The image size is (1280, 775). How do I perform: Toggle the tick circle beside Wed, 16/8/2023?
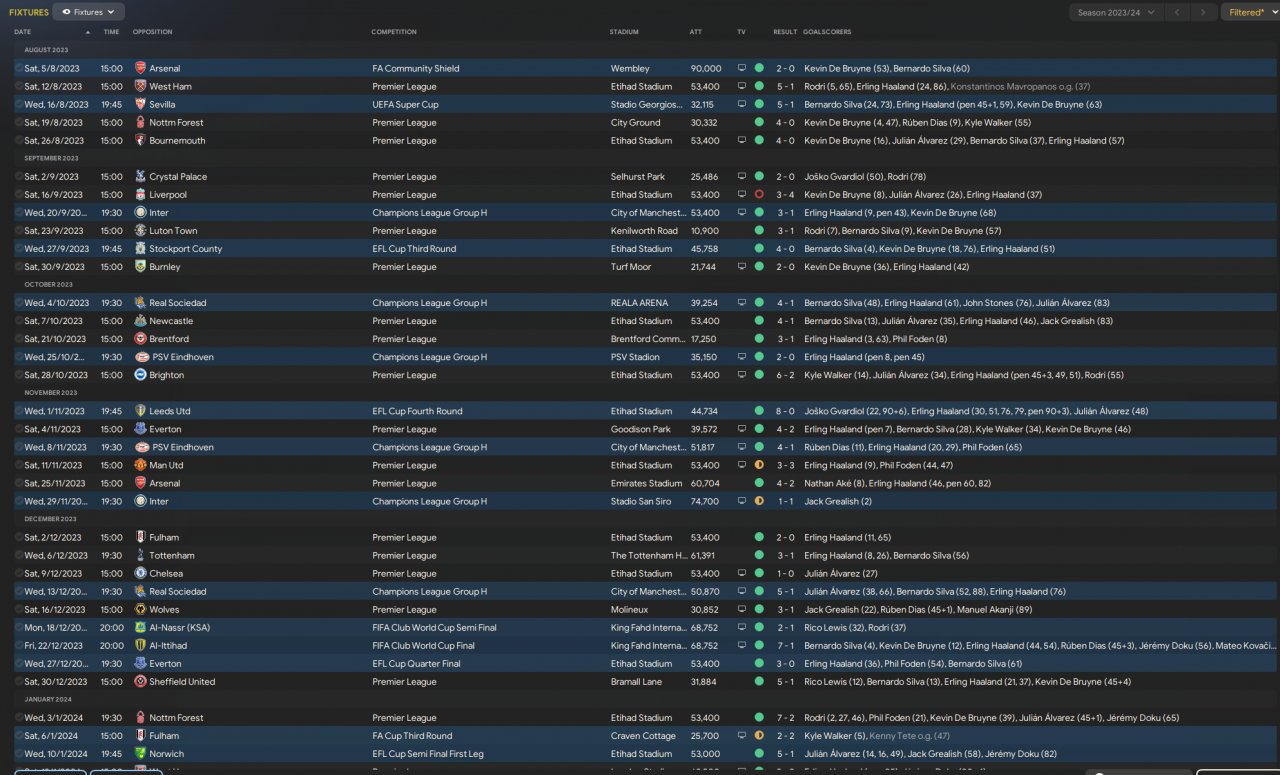coord(18,105)
